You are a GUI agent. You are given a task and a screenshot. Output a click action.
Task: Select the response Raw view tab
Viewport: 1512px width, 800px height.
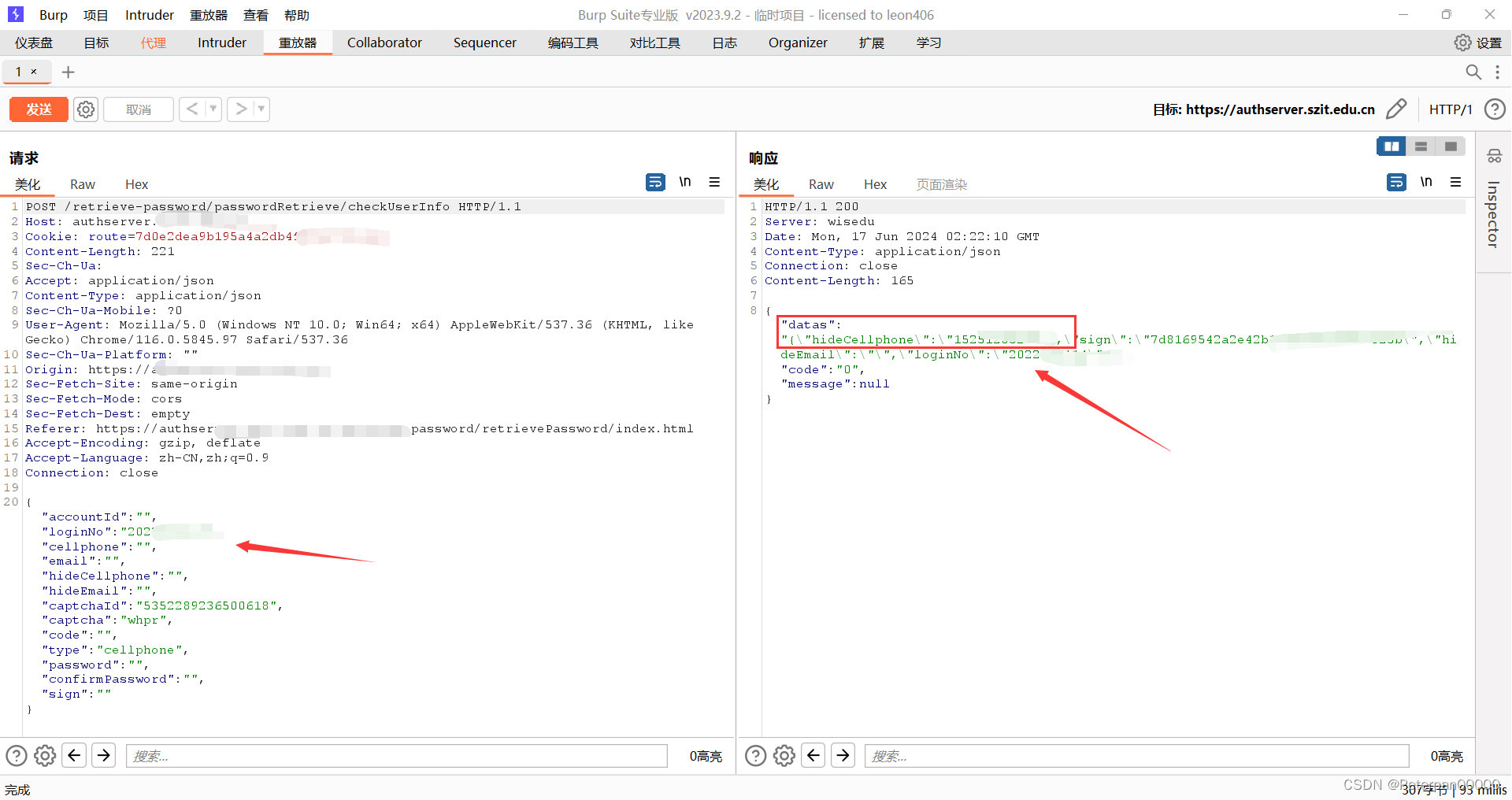click(x=821, y=184)
